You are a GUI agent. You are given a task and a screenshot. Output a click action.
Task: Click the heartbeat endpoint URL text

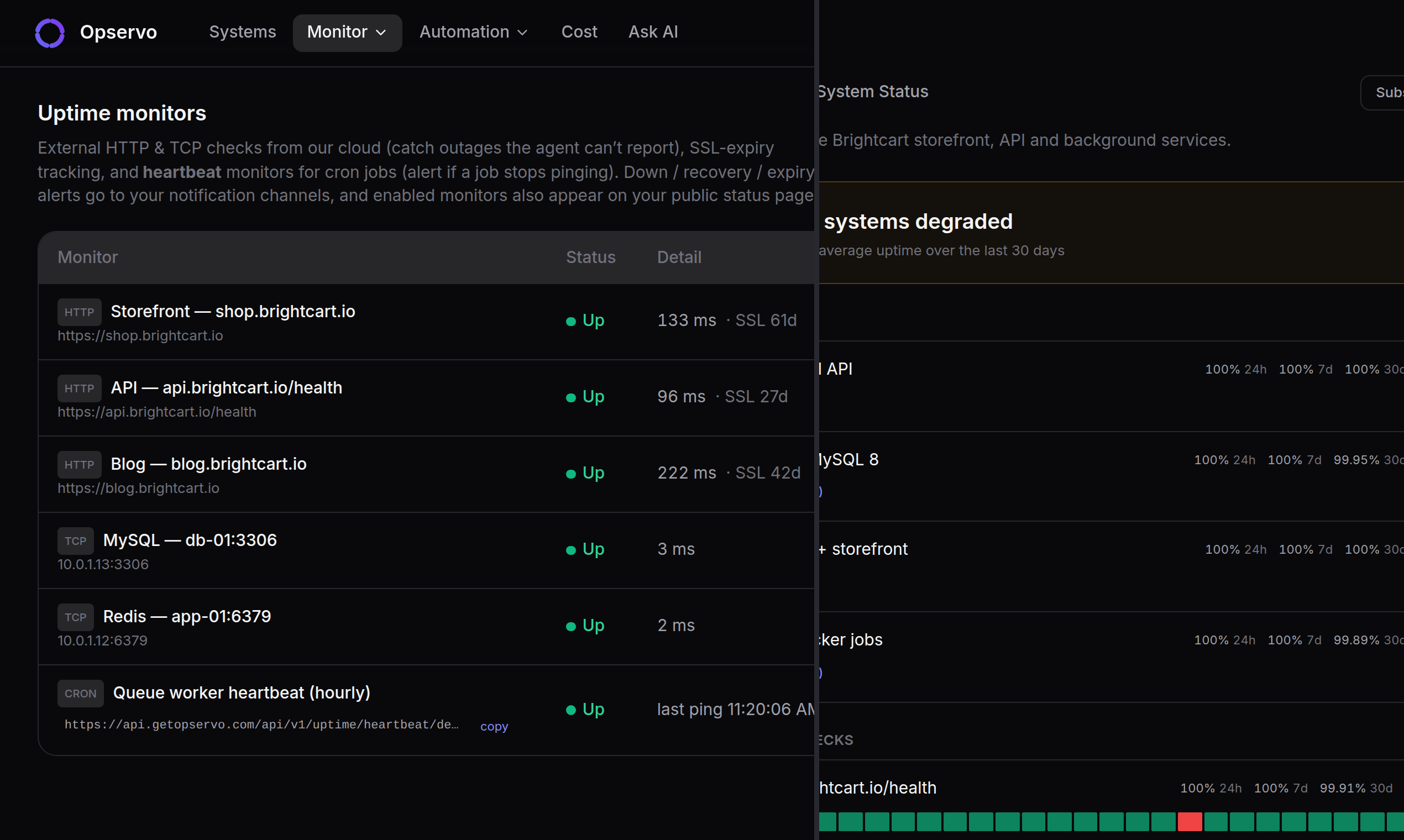(261, 725)
